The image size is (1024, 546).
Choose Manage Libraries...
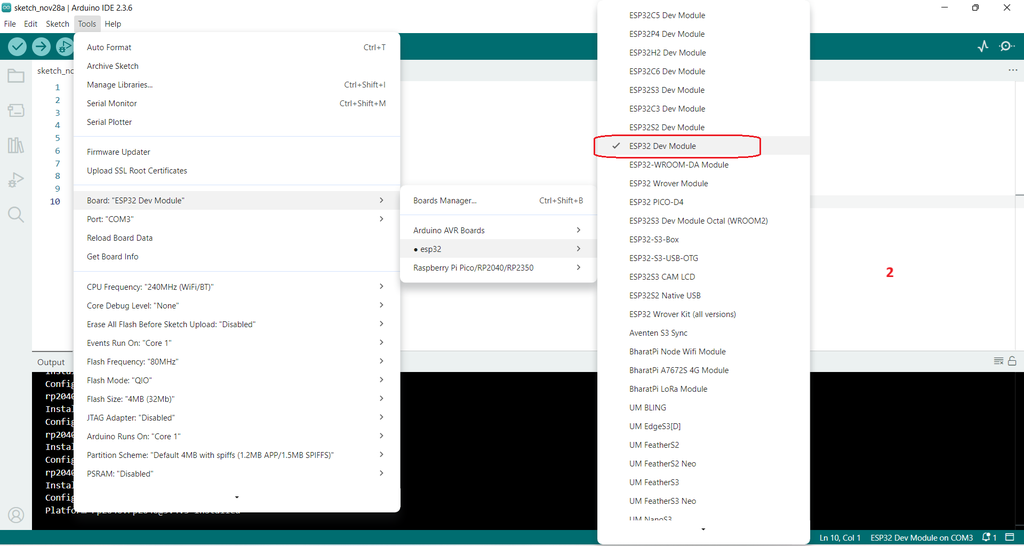point(236,85)
